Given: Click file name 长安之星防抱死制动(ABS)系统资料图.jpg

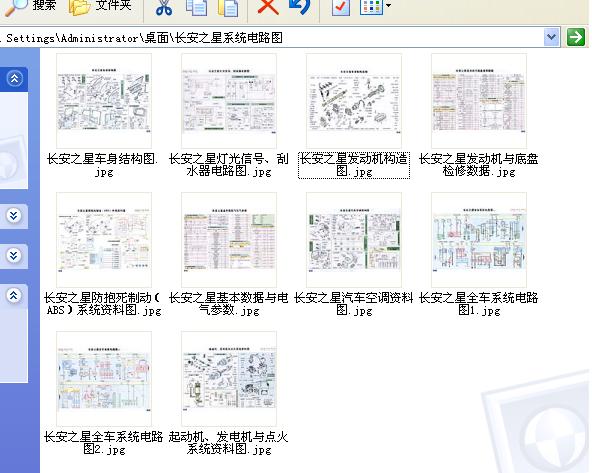Looking at the screenshot, I should [103, 304].
